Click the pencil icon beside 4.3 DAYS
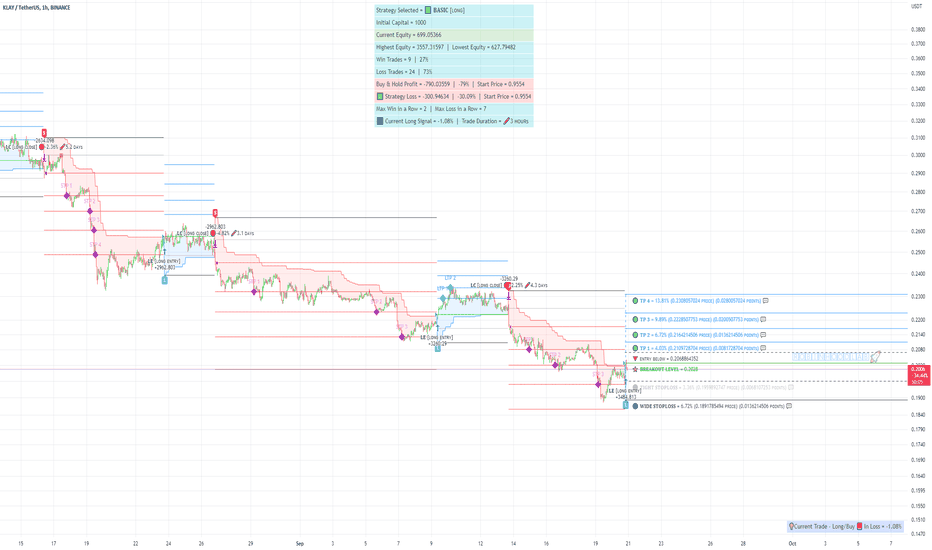932x550 pixels. (x=527, y=285)
